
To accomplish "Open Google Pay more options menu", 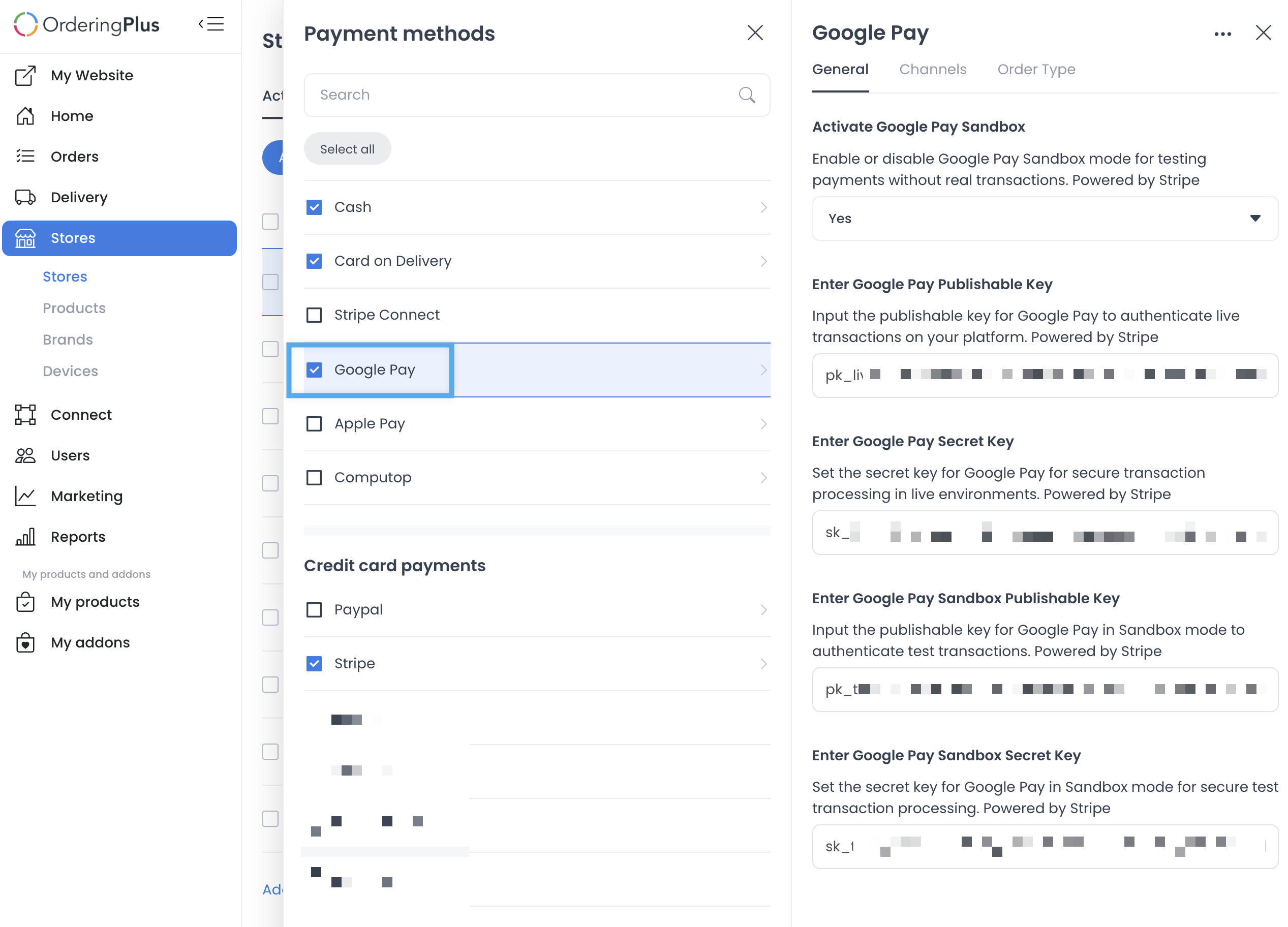I will coord(1223,34).
